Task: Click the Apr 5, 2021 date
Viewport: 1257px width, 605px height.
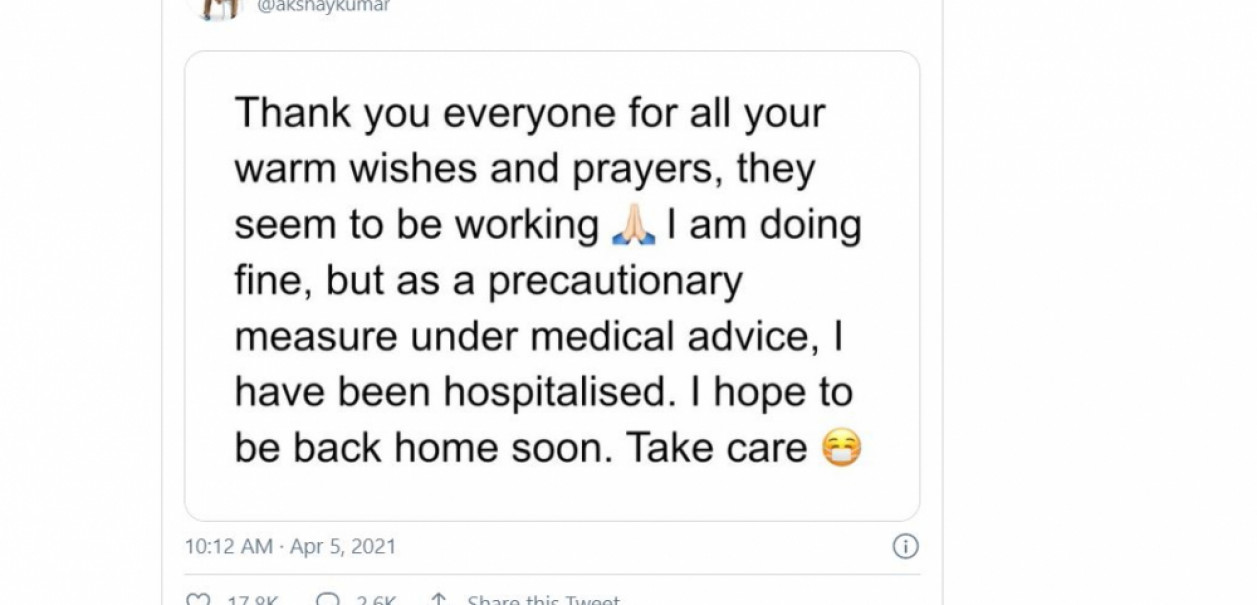Action: 343,547
